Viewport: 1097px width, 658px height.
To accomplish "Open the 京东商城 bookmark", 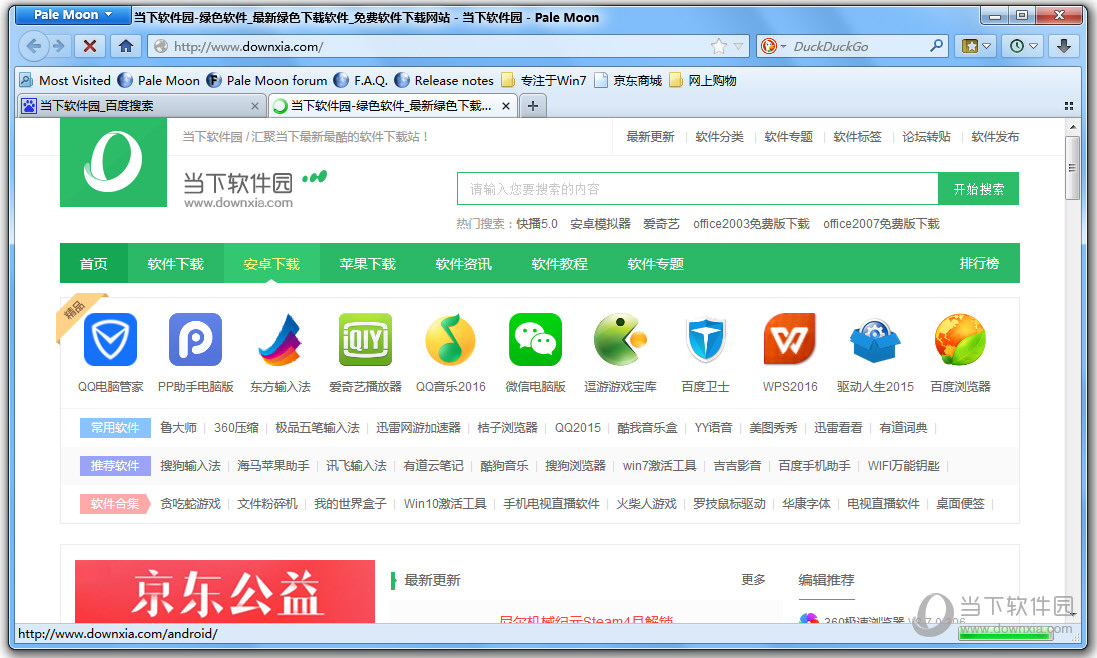I will point(628,80).
